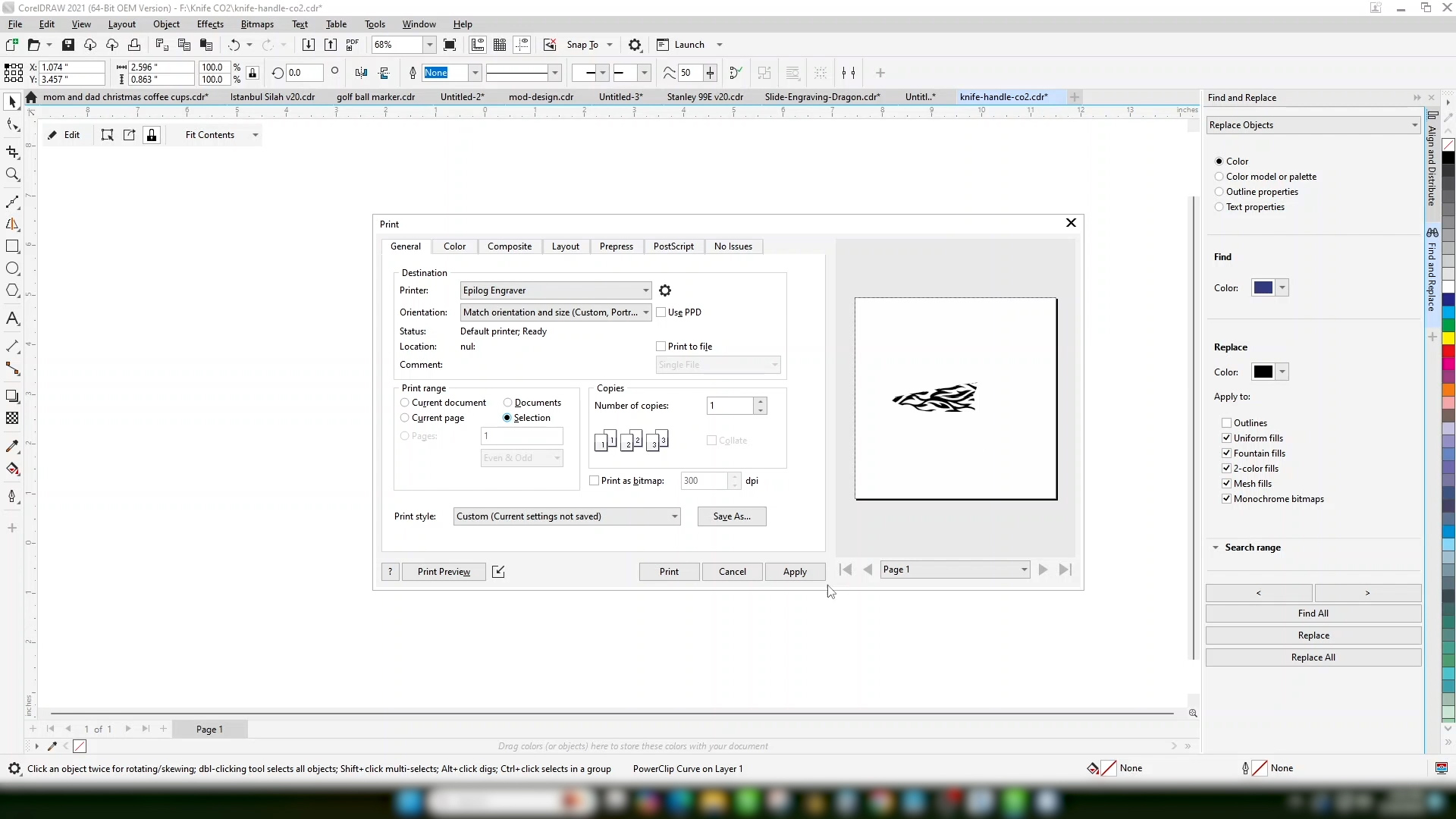
Task: Open printer preferences gear icon
Action: 665,290
